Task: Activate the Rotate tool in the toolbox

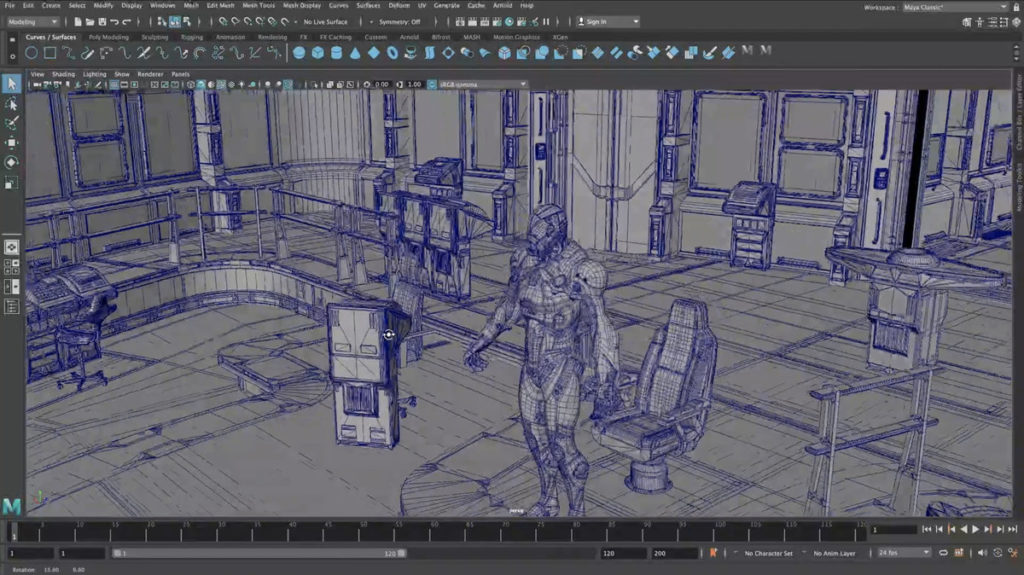Action: tap(11, 162)
